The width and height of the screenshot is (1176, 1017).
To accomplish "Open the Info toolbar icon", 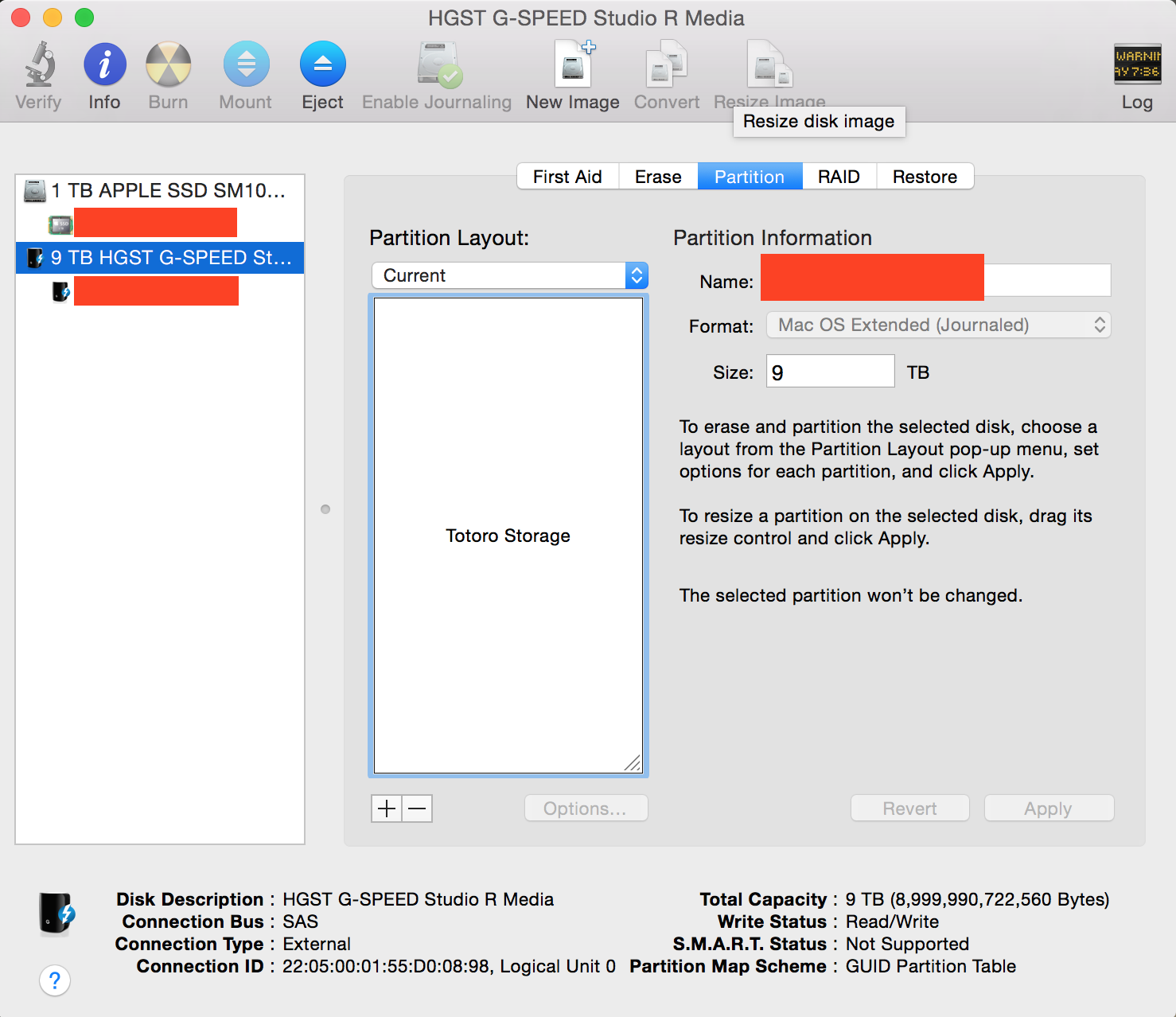I will click(104, 65).
